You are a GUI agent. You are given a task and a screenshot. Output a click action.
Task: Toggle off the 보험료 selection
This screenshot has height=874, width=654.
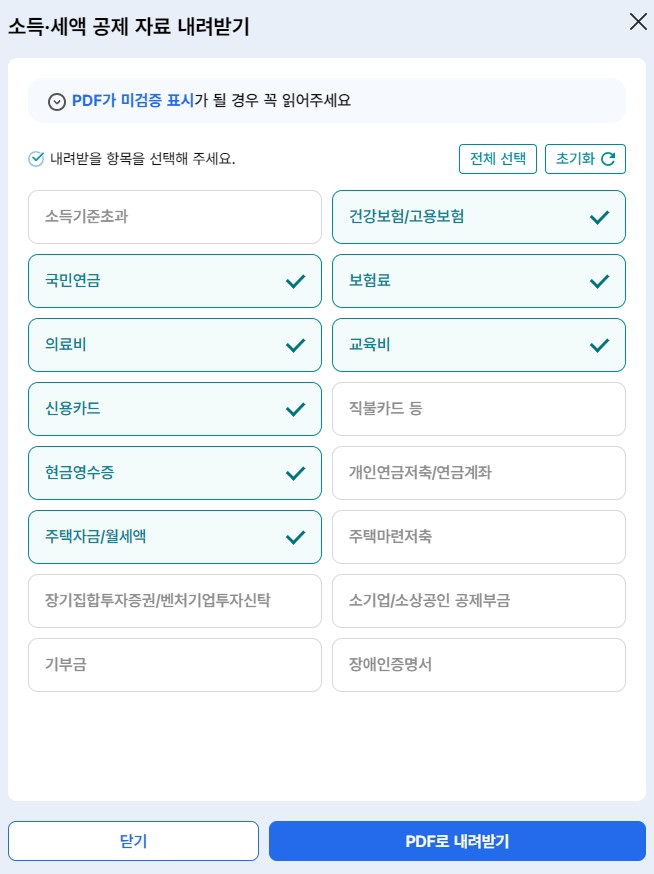tap(479, 281)
